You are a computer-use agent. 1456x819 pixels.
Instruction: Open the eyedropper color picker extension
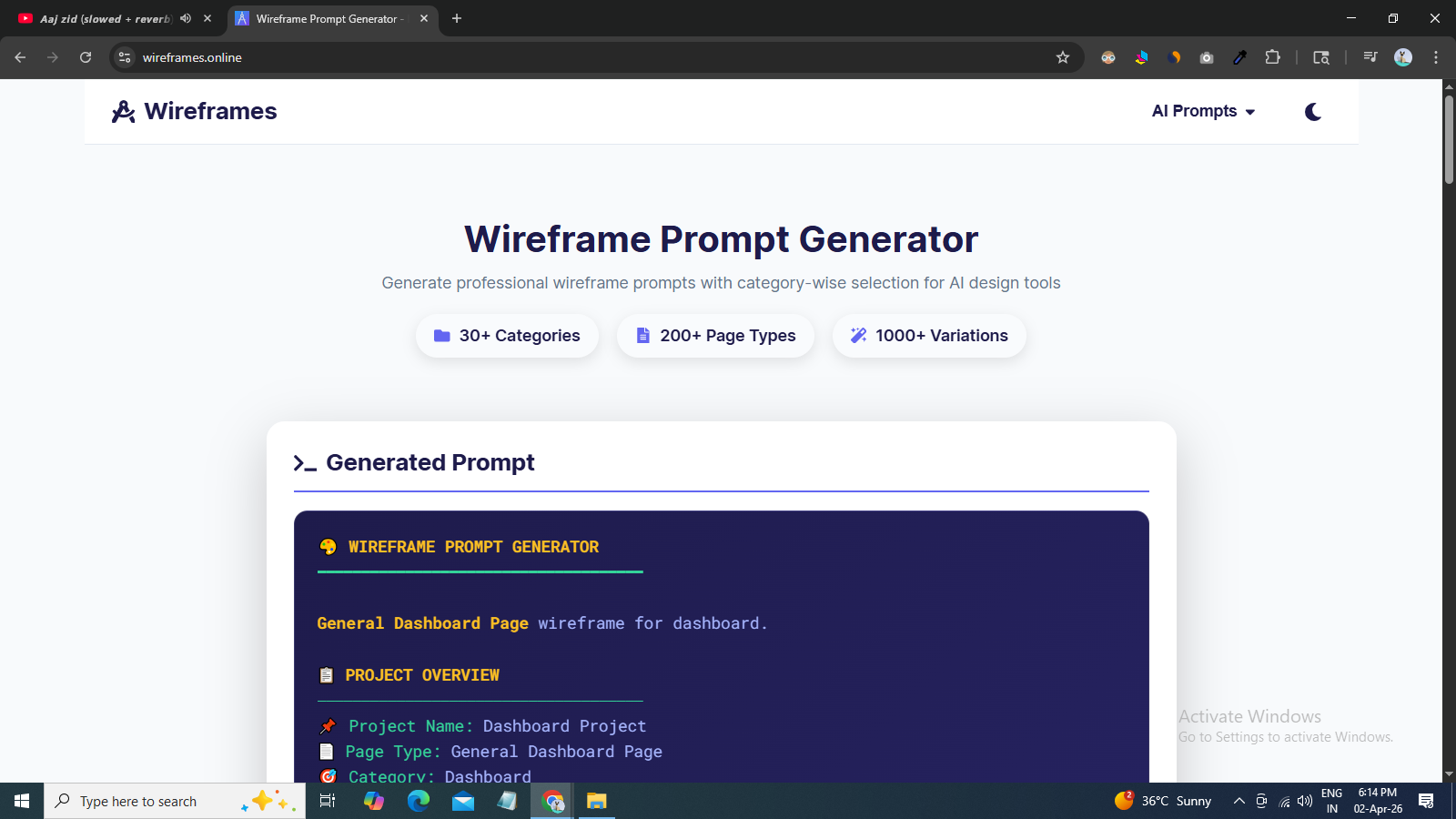tap(1239, 57)
